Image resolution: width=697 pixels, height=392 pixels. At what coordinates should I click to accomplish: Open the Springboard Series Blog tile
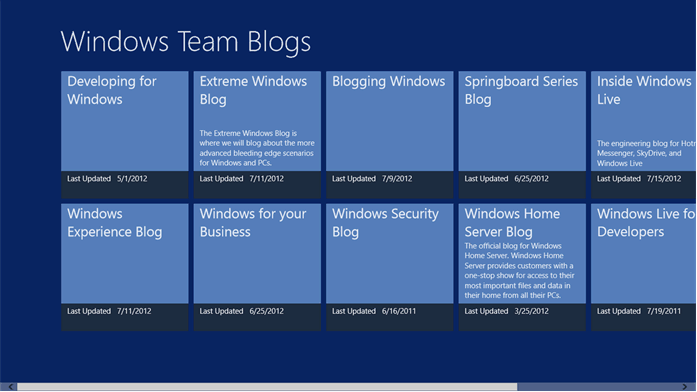[x=522, y=135]
